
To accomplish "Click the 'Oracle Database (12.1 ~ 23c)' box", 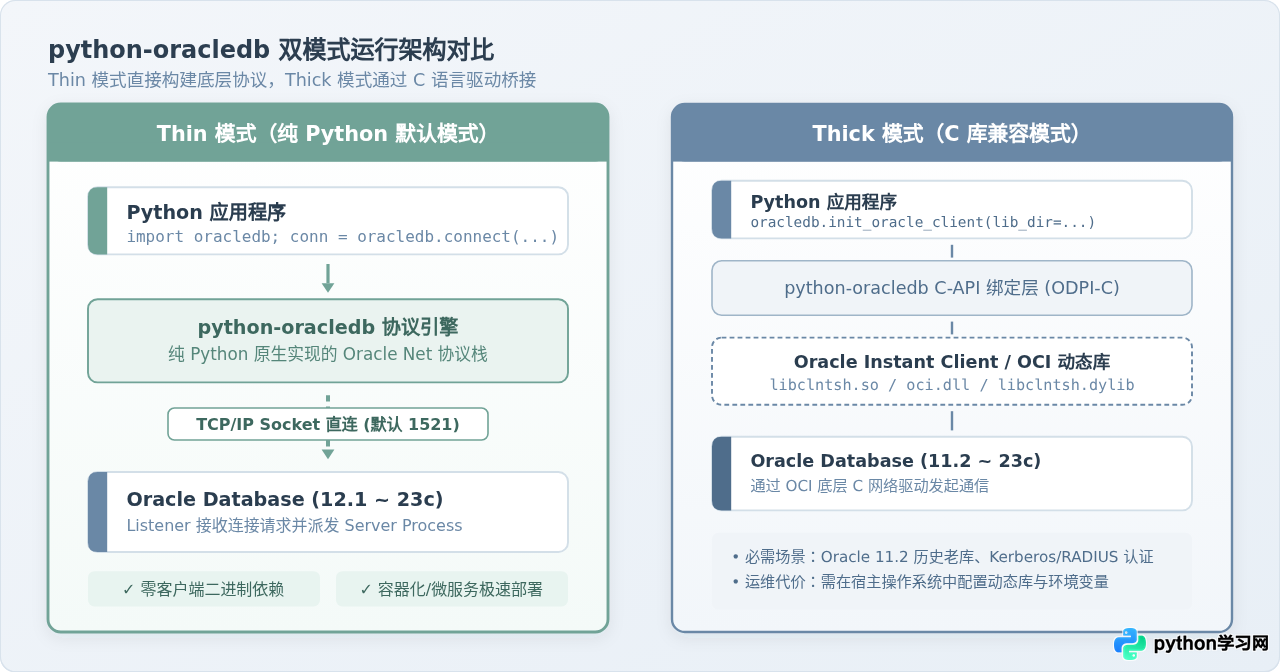I will (x=328, y=512).
